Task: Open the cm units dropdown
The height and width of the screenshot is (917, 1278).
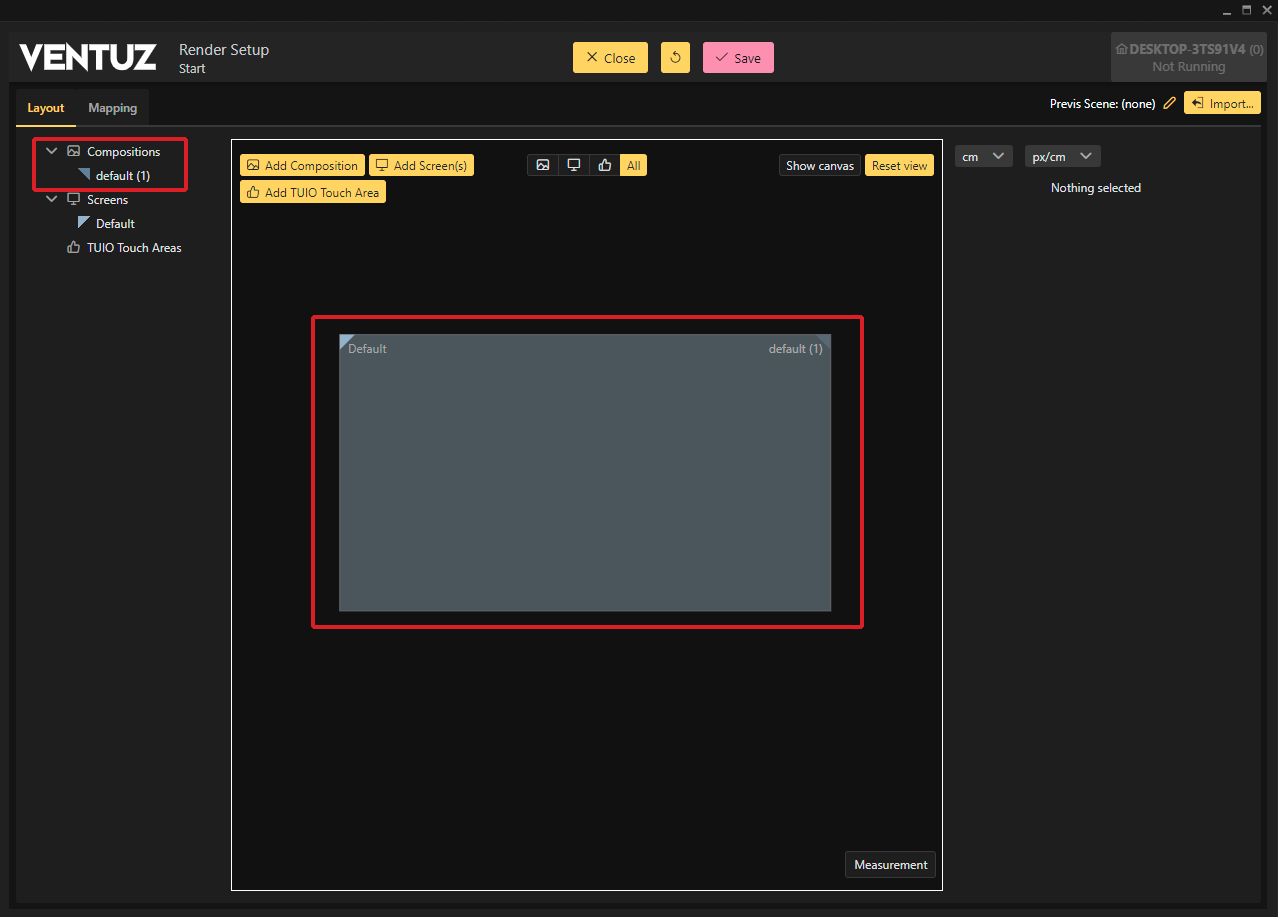Action: tap(983, 157)
